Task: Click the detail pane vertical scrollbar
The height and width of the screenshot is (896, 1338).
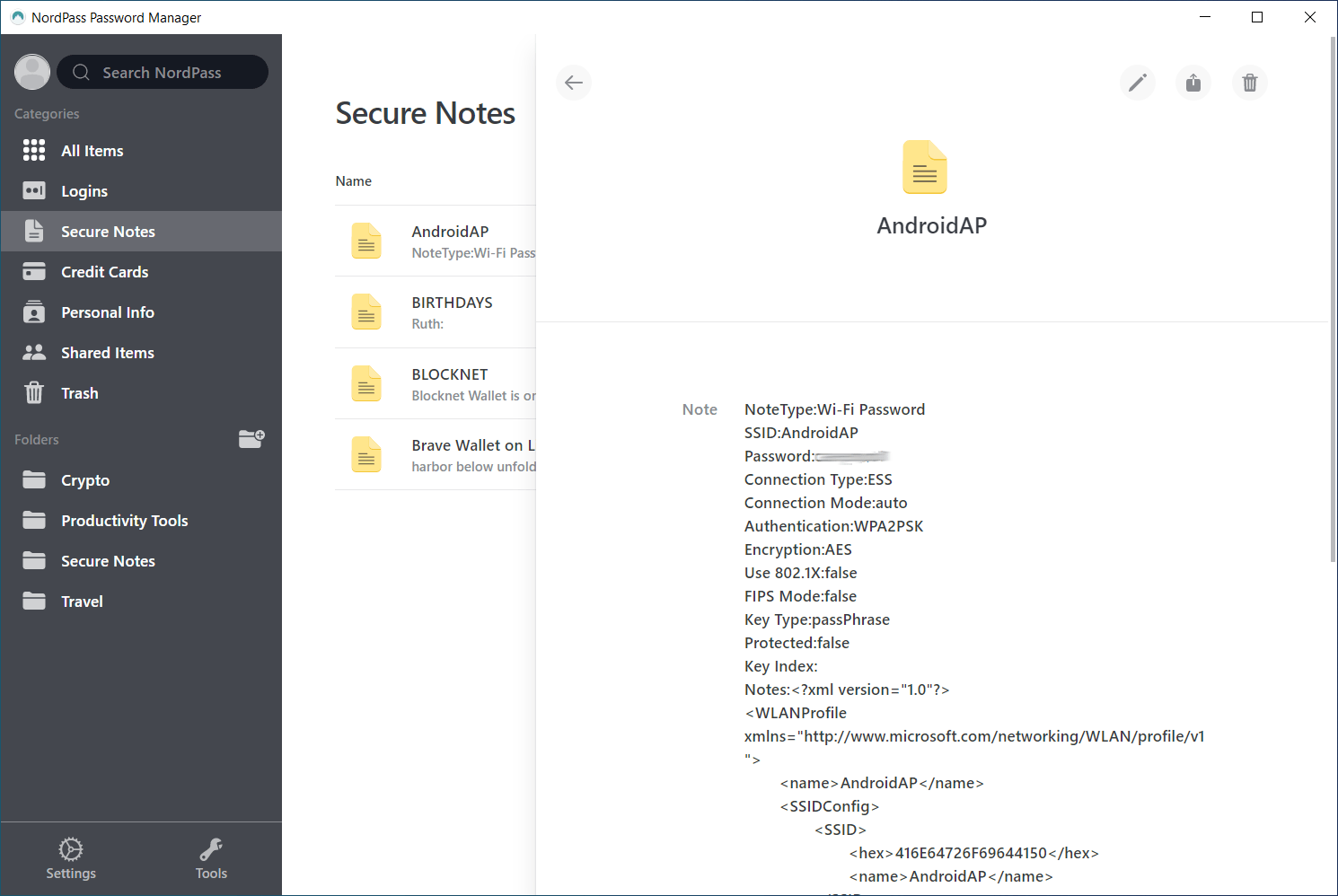Action: [1333, 300]
